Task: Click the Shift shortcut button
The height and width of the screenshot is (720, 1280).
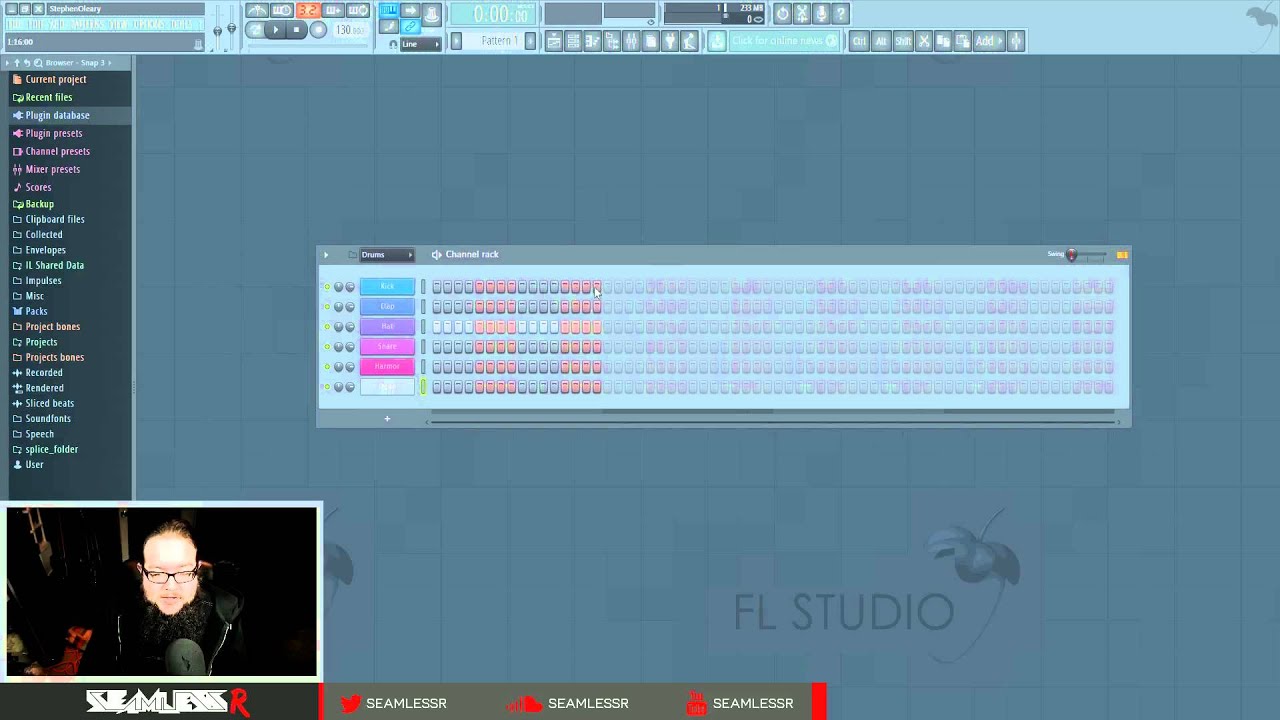Action: 903,41
